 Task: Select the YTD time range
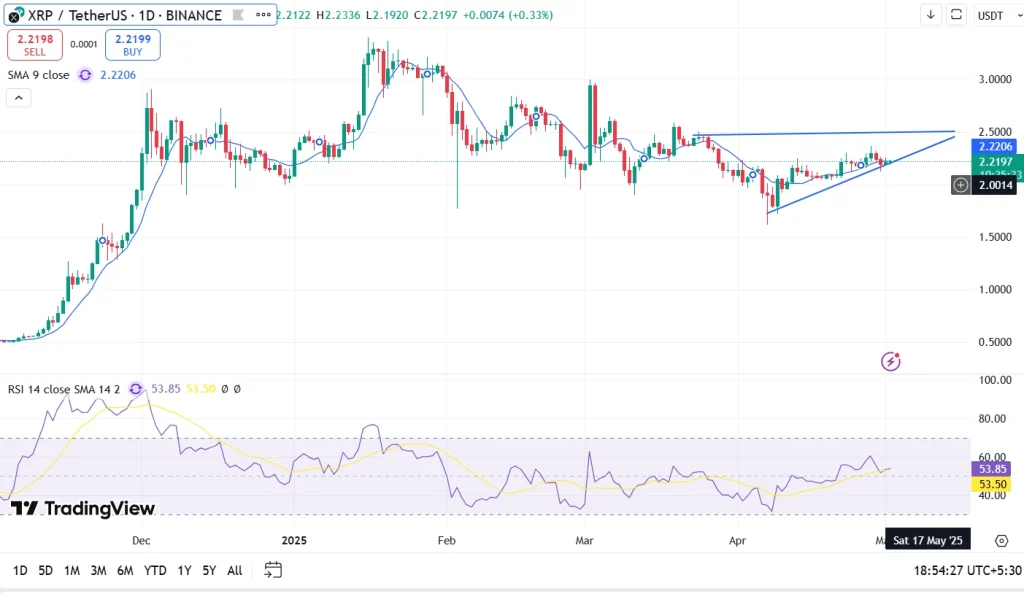pyautogui.click(x=155, y=571)
